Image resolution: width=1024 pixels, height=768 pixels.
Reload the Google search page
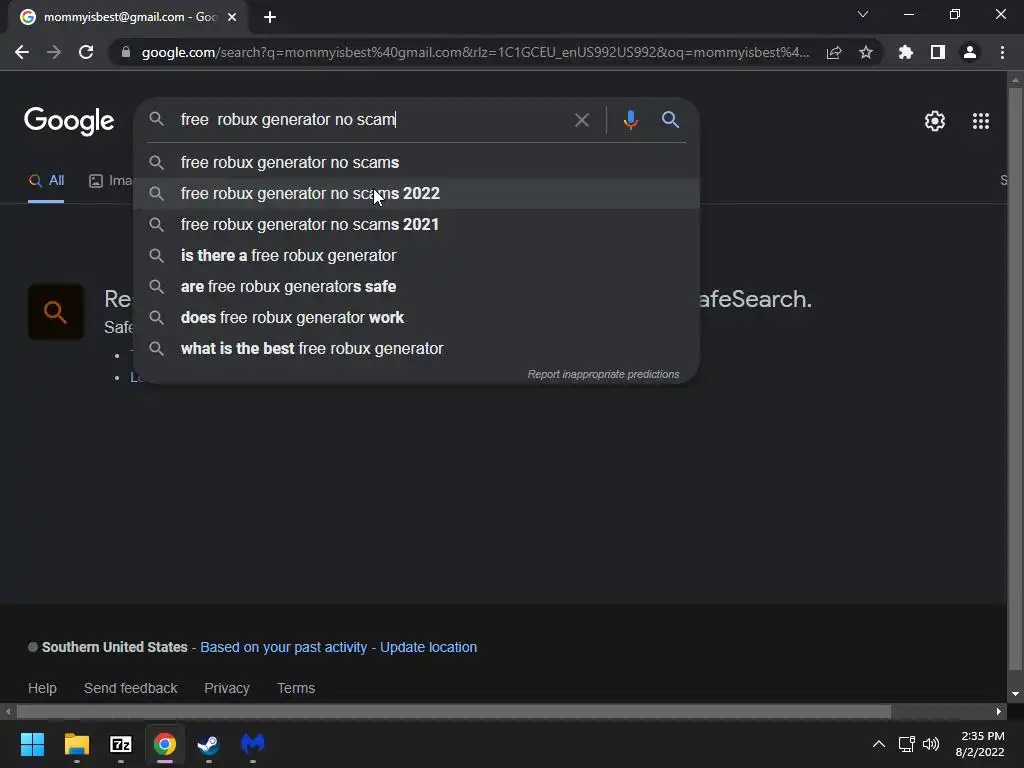pyautogui.click(x=86, y=52)
